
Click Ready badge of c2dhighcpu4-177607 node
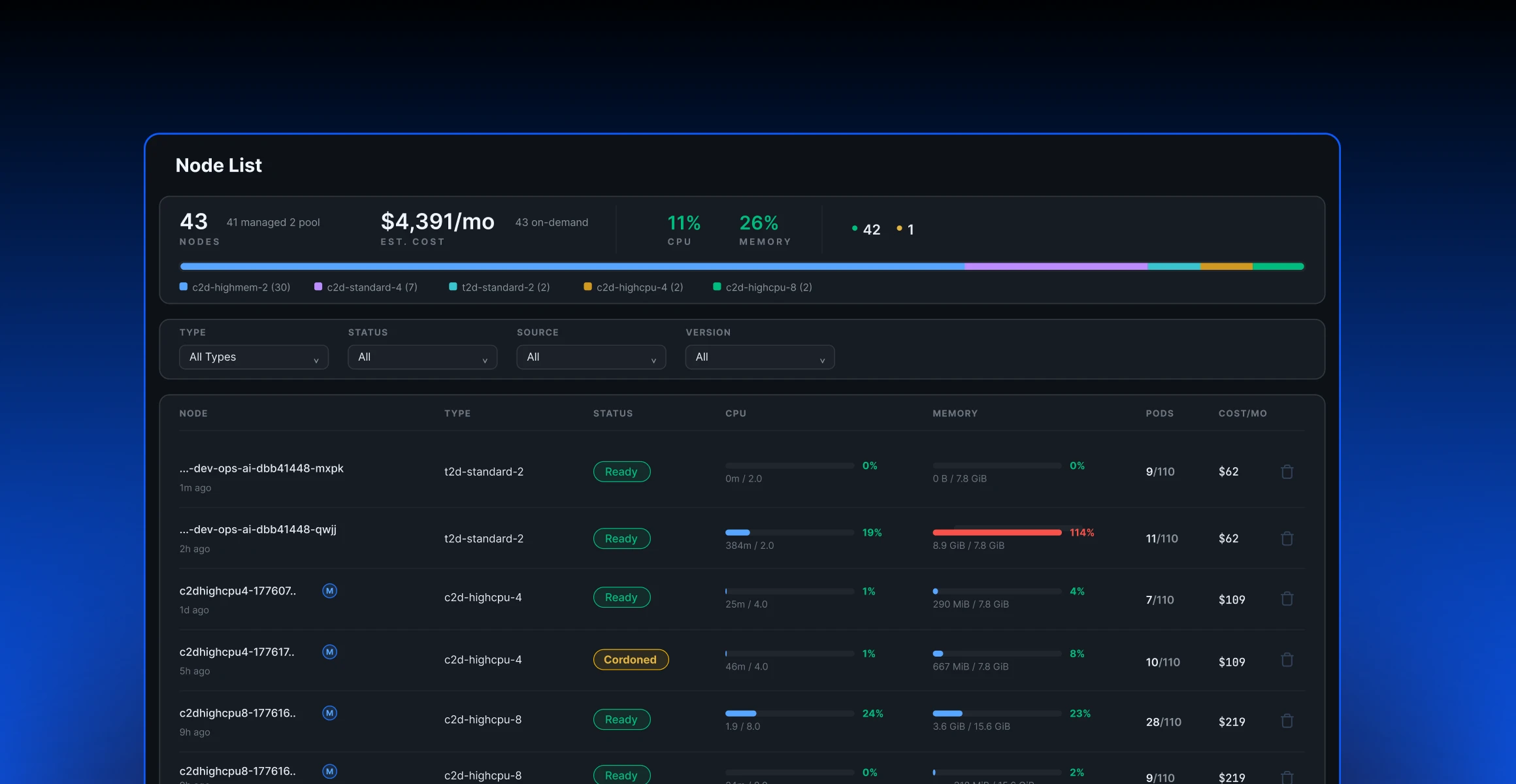tap(621, 597)
